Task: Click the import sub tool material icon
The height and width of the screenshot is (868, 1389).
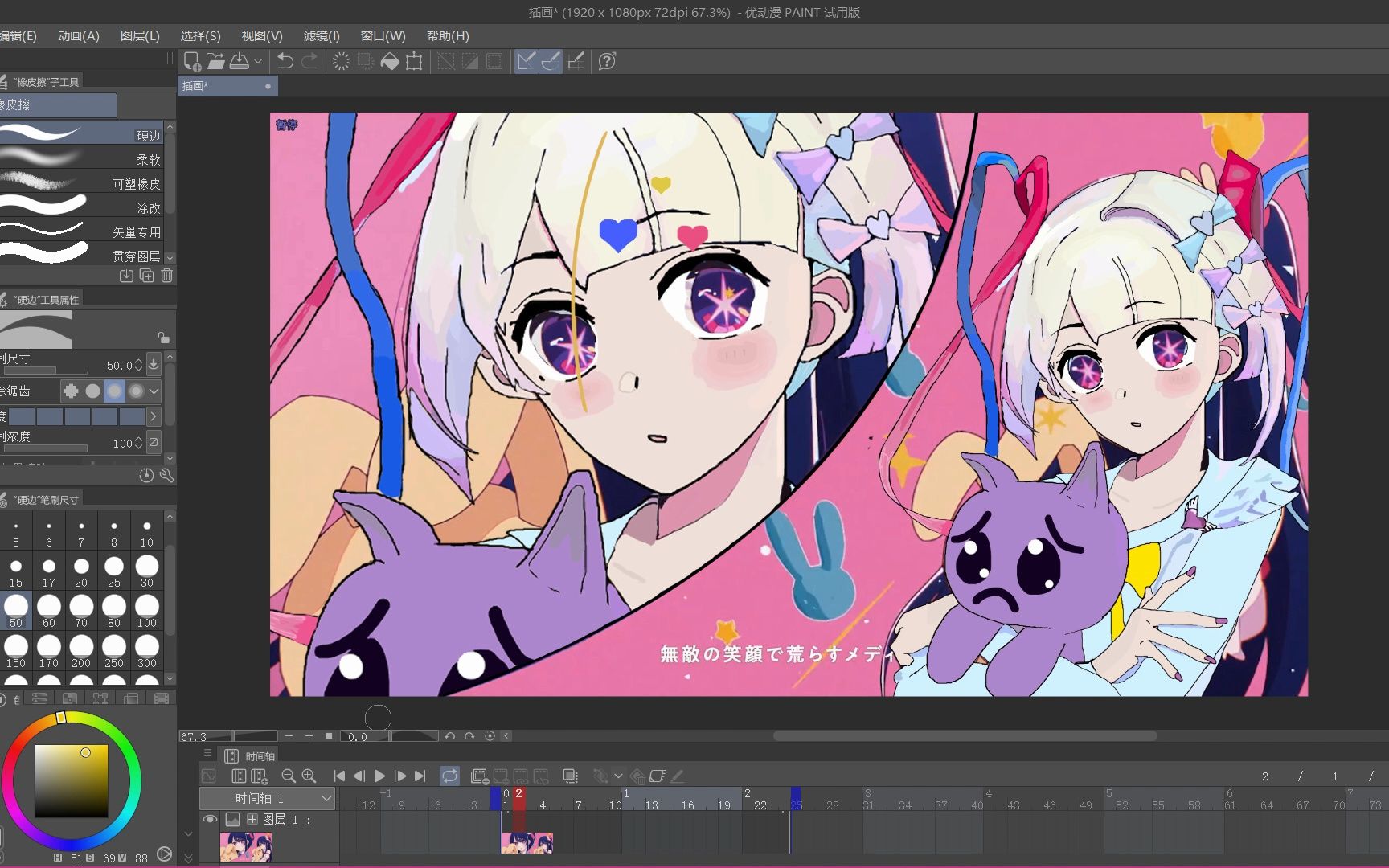Action: (x=126, y=276)
